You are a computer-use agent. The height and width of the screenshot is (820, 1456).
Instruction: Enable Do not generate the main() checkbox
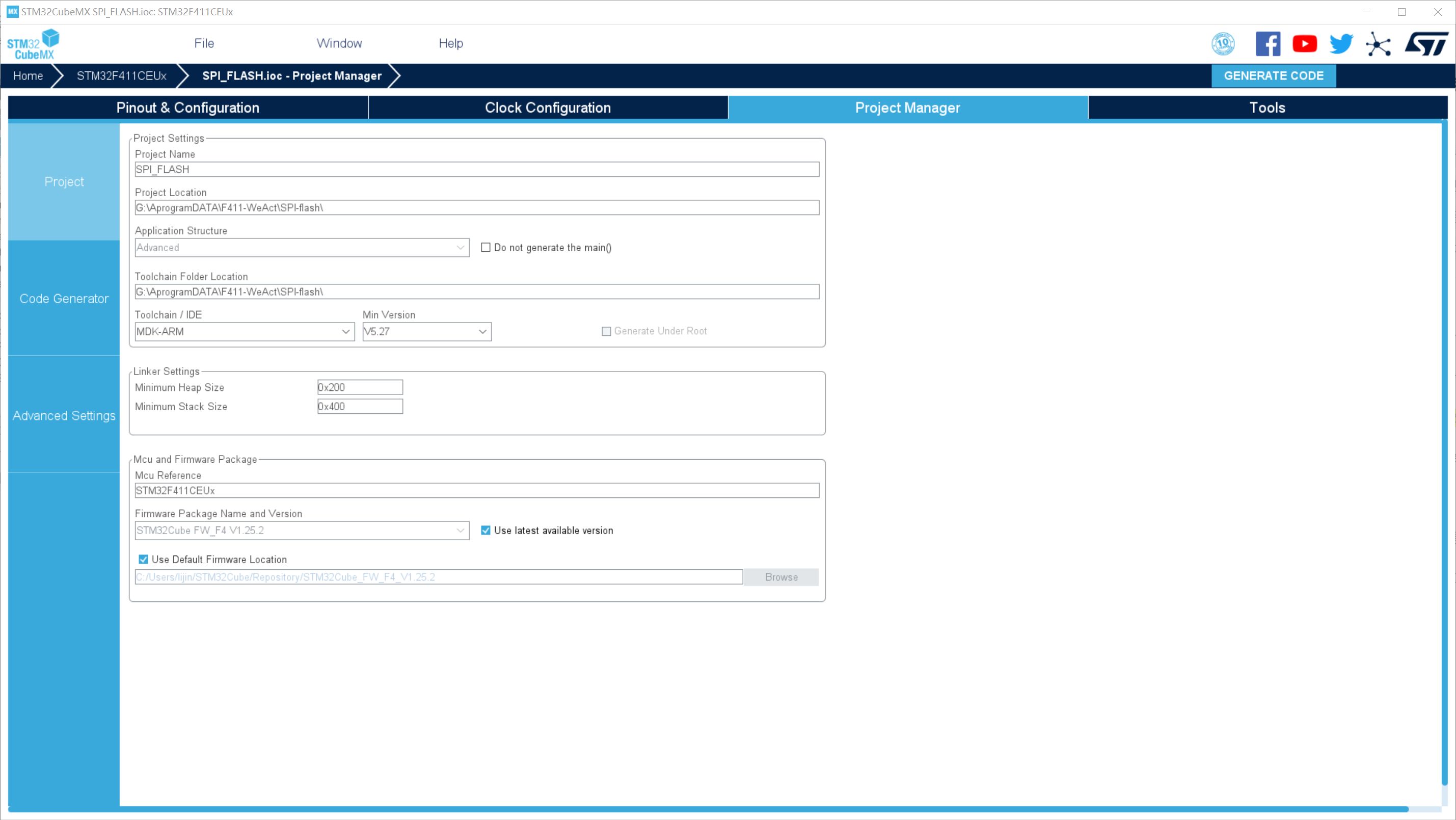(x=486, y=247)
